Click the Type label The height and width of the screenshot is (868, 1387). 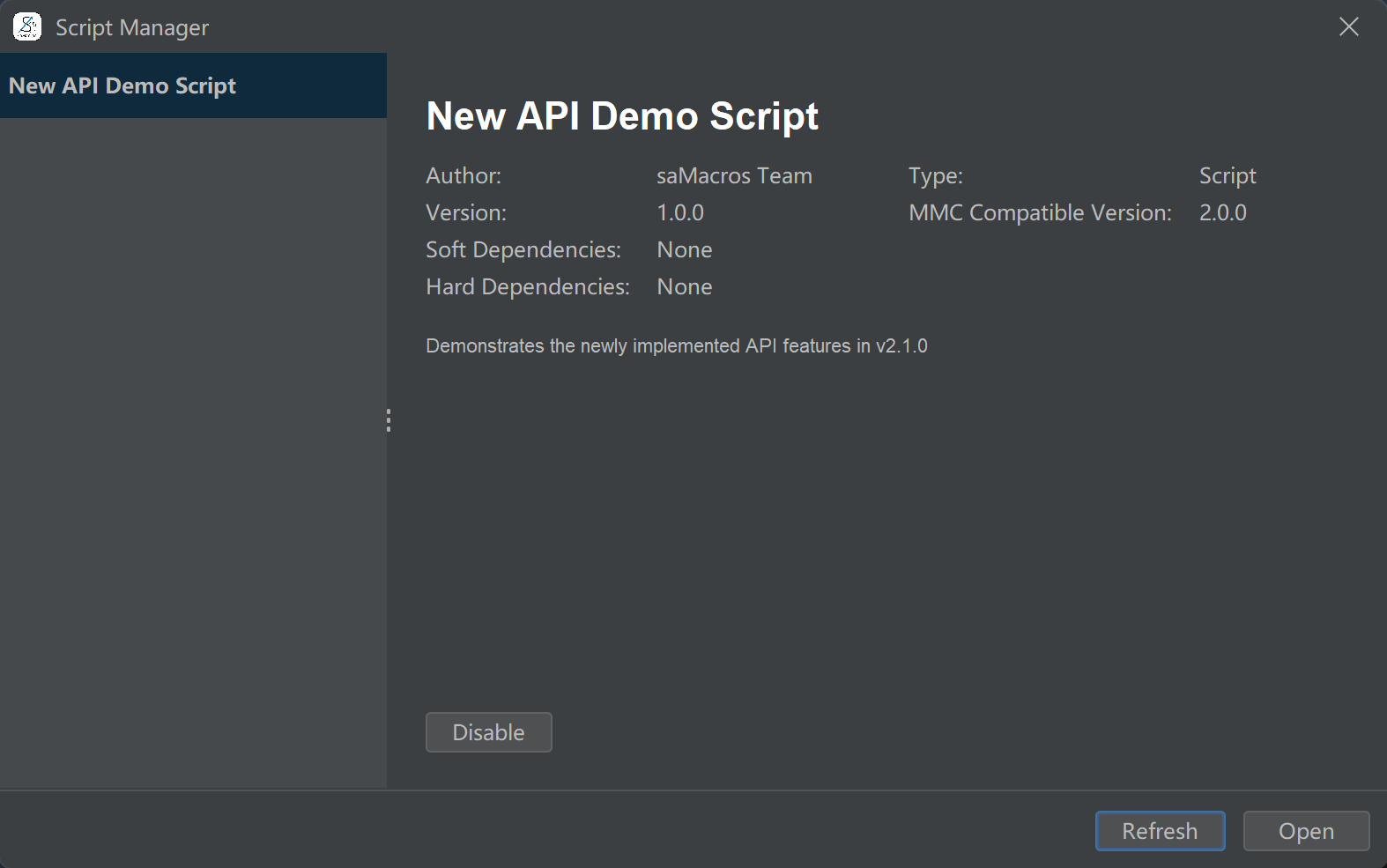935,176
